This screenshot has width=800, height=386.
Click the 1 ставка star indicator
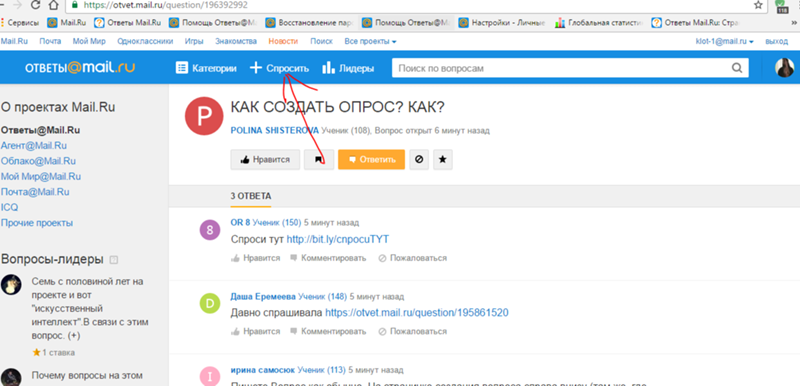[x=53, y=352]
